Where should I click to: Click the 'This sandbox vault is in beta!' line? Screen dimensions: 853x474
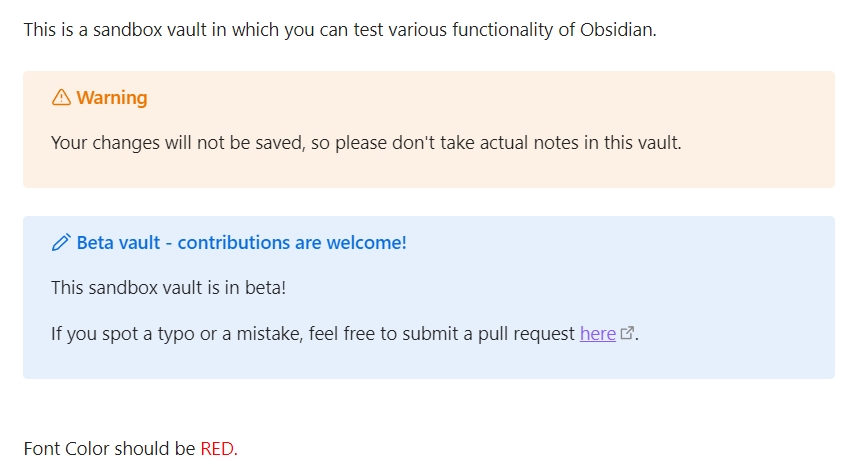point(169,287)
